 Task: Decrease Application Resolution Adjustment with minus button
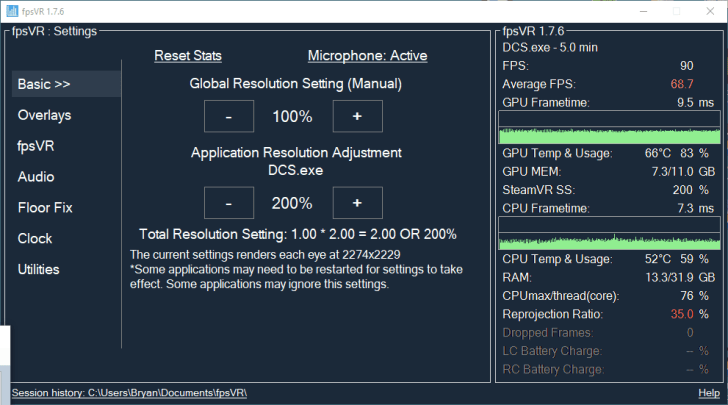click(229, 203)
